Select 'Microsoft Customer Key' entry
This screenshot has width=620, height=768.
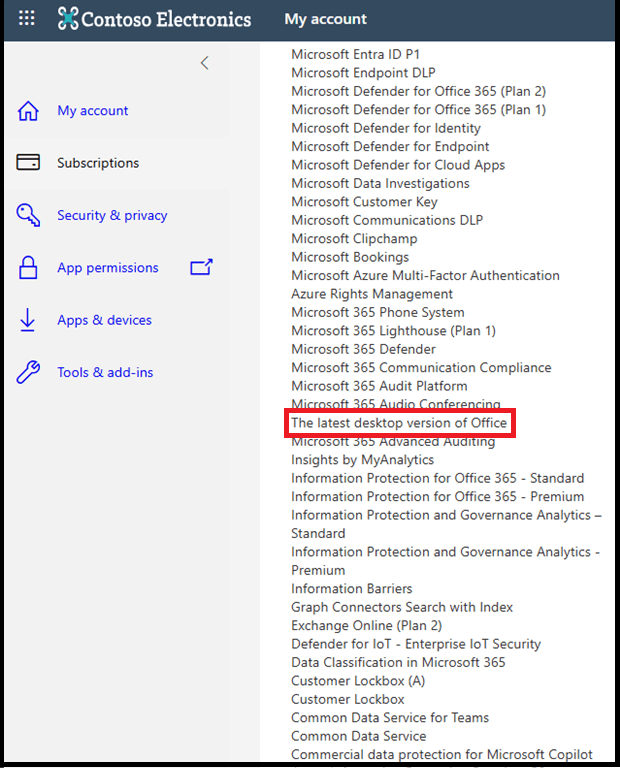pyautogui.click(x=364, y=202)
